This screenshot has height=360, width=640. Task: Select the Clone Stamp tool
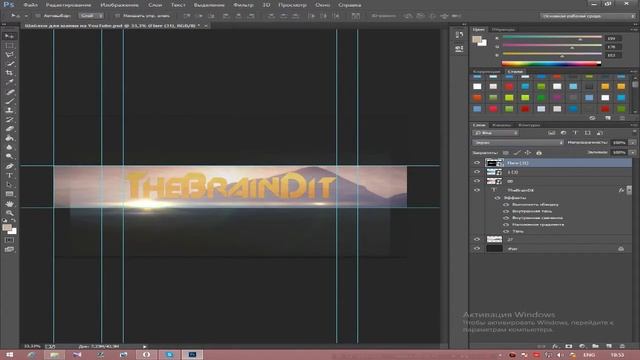click(9, 110)
